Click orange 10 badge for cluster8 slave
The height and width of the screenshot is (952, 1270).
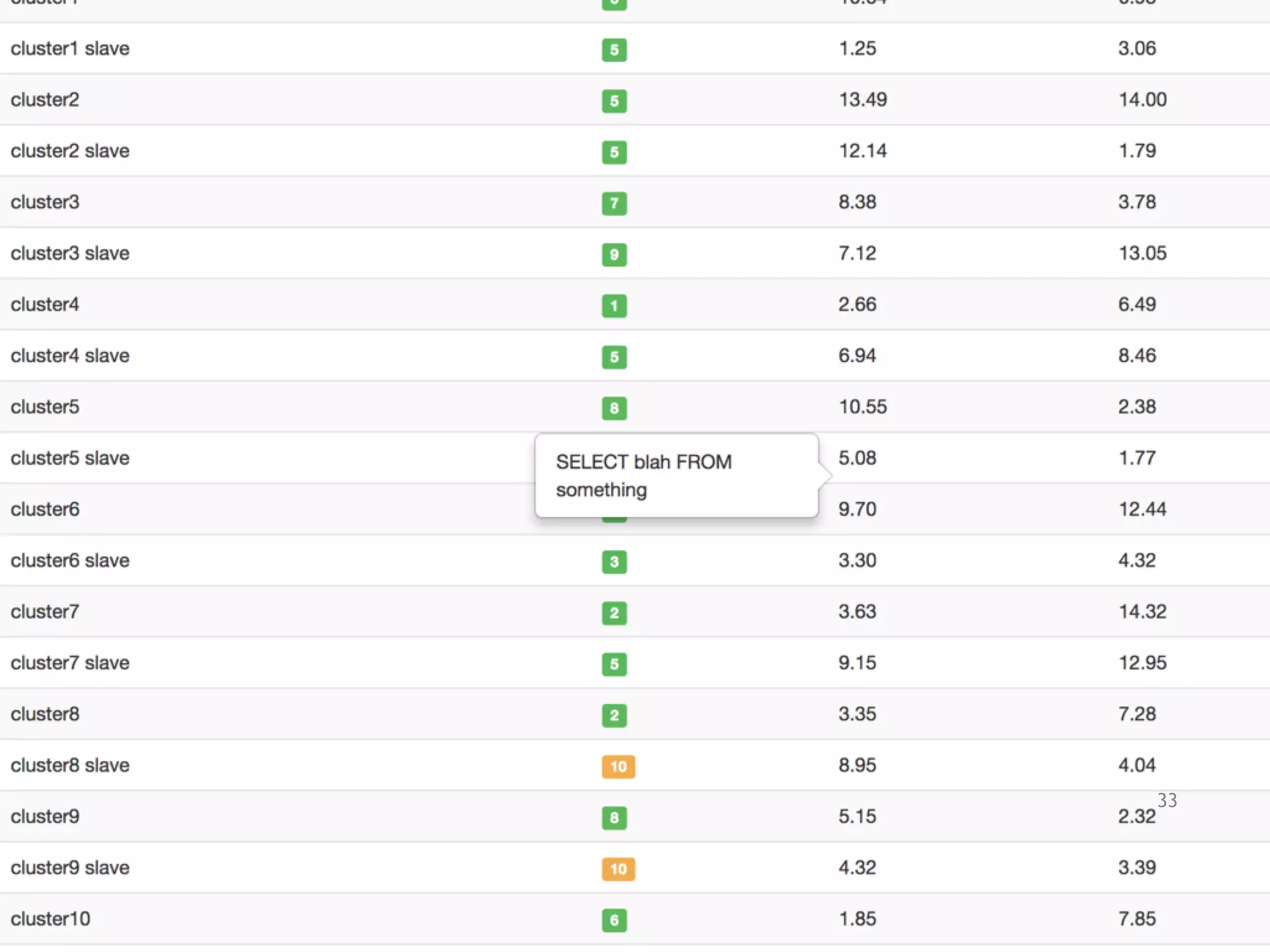click(x=618, y=766)
